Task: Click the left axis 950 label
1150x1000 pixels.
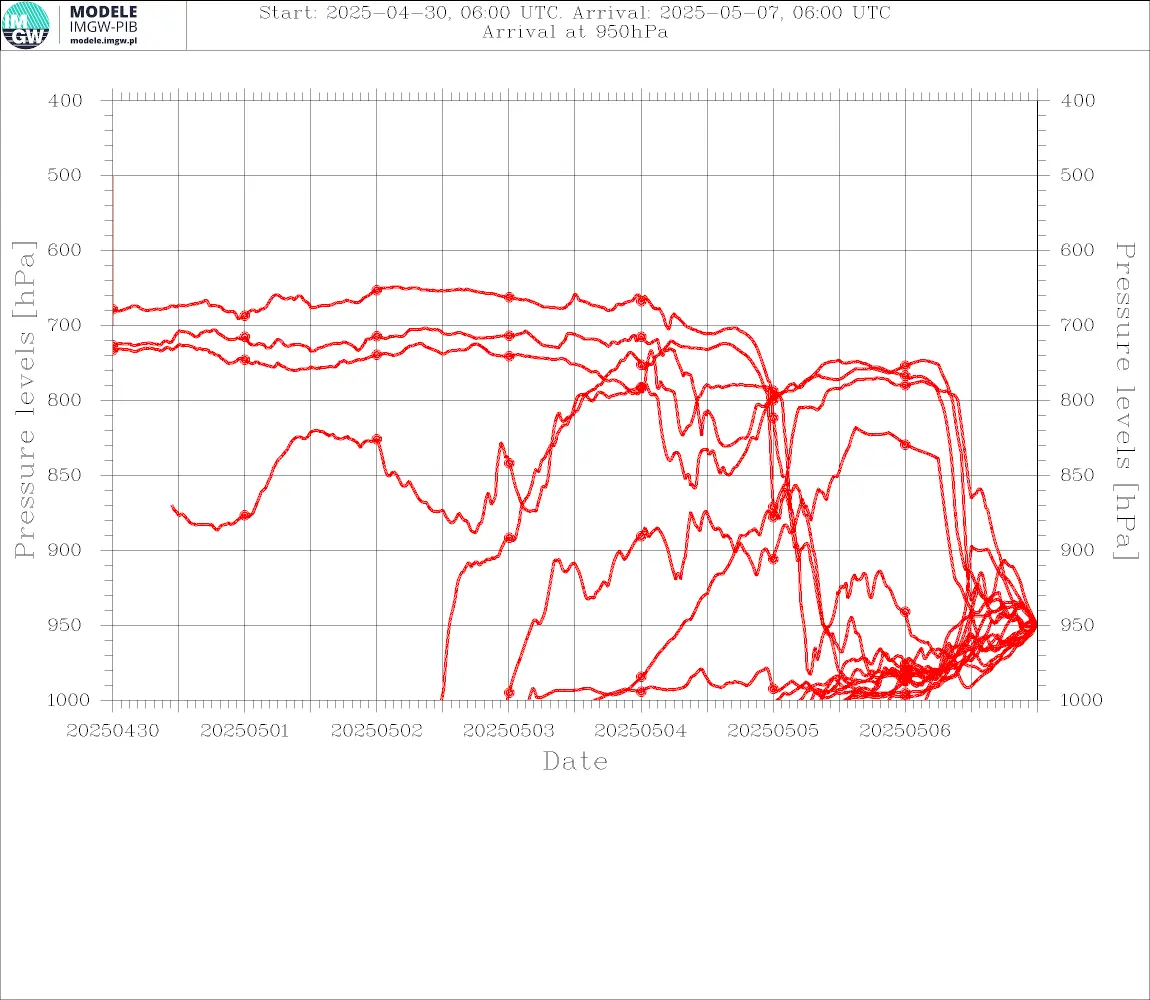Action: pos(65,625)
